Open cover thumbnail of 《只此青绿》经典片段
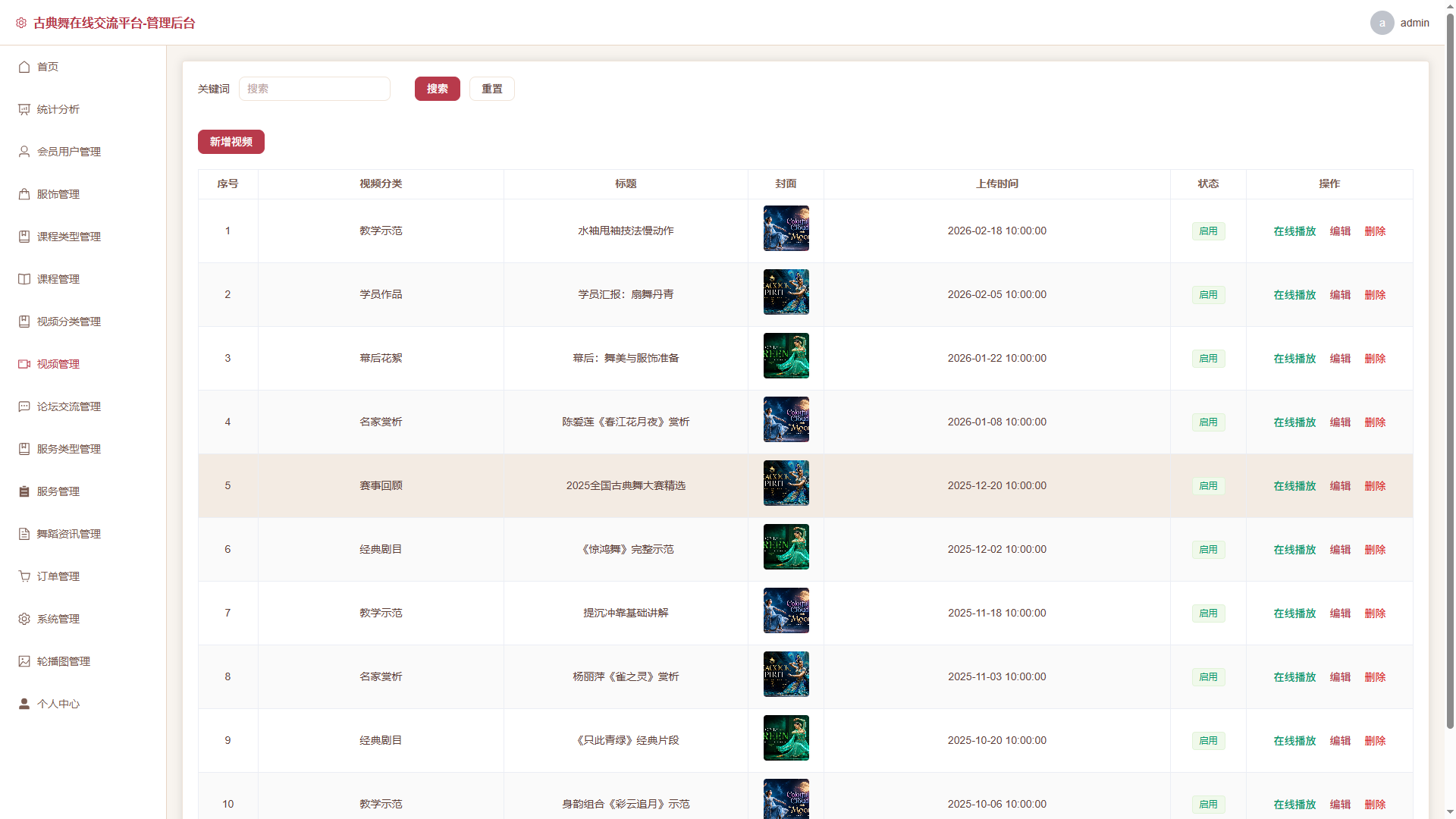1456x819 pixels. (x=786, y=738)
